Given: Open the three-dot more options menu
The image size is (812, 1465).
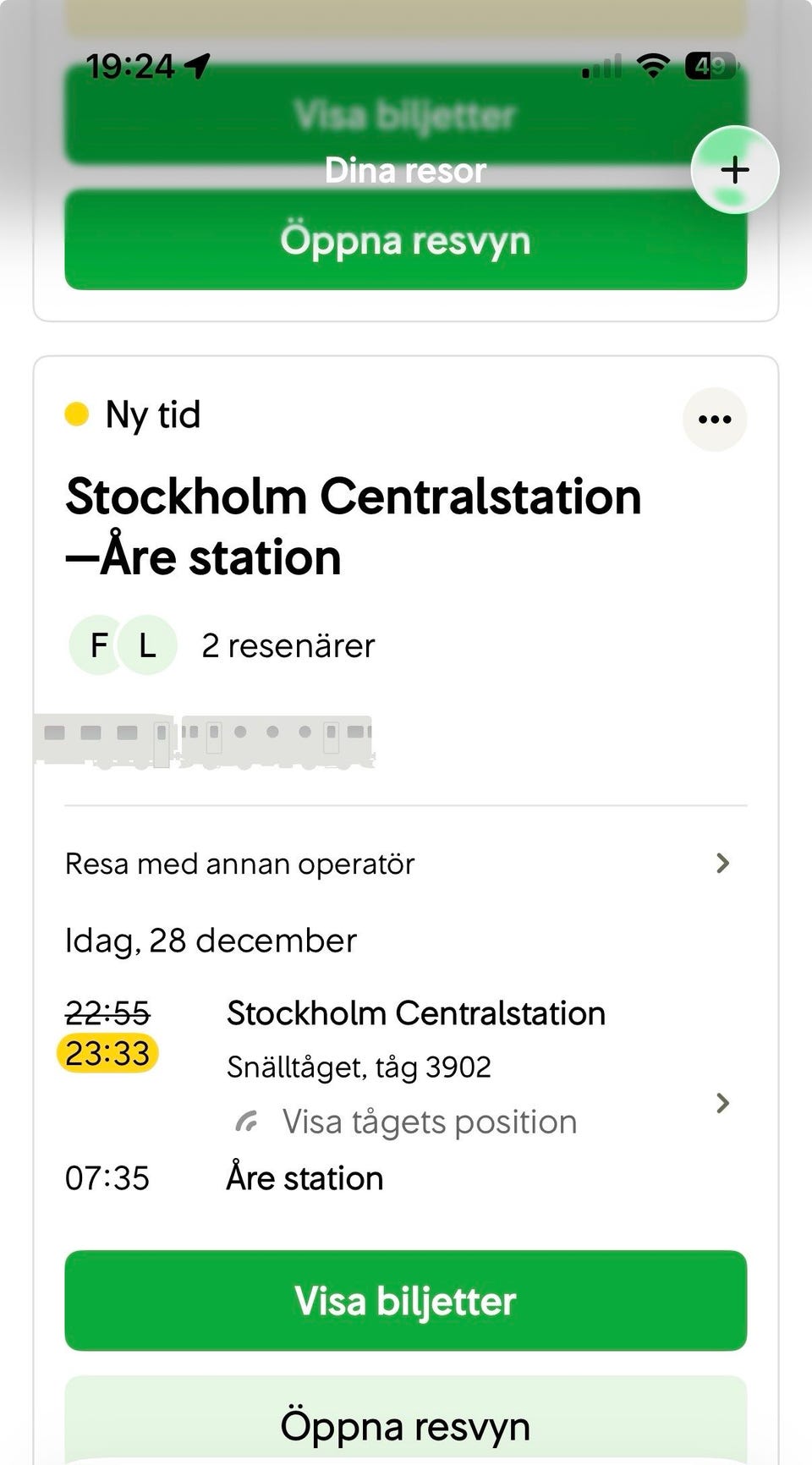Looking at the screenshot, I should pos(715,420).
